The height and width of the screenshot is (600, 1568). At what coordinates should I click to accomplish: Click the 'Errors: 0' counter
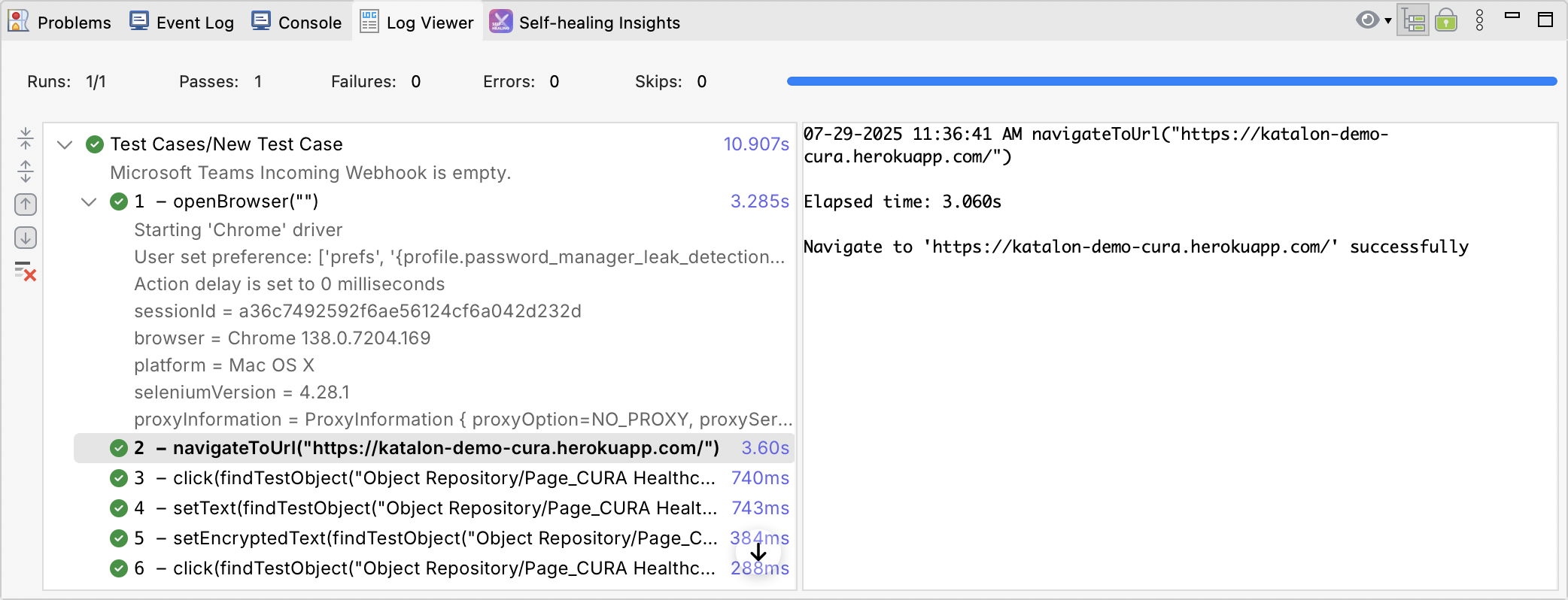pyautogui.click(x=521, y=81)
